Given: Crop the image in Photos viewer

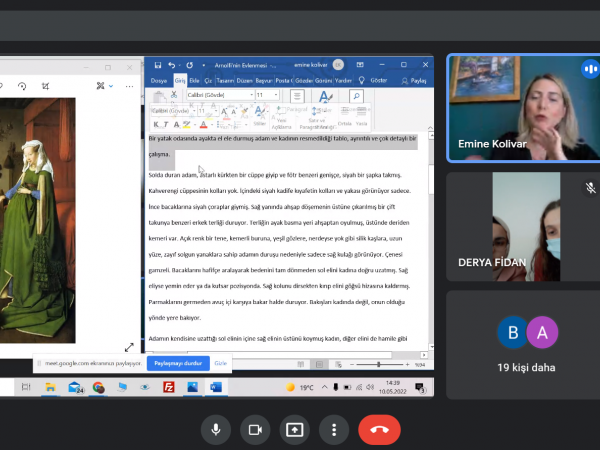Looking at the screenshot, I should coord(46,86).
